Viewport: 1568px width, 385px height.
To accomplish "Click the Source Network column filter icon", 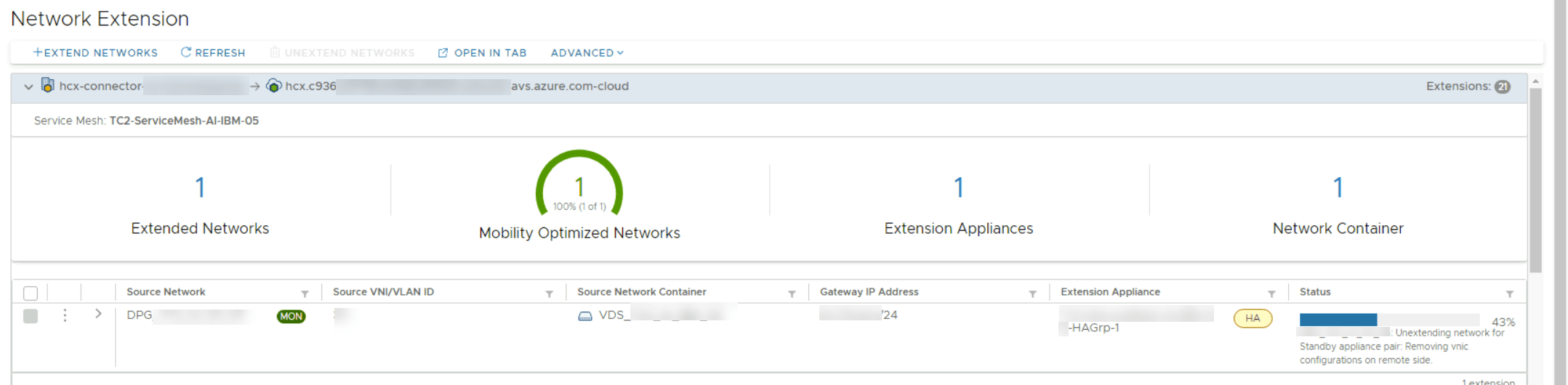I will pyautogui.click(x=305, y=293).
